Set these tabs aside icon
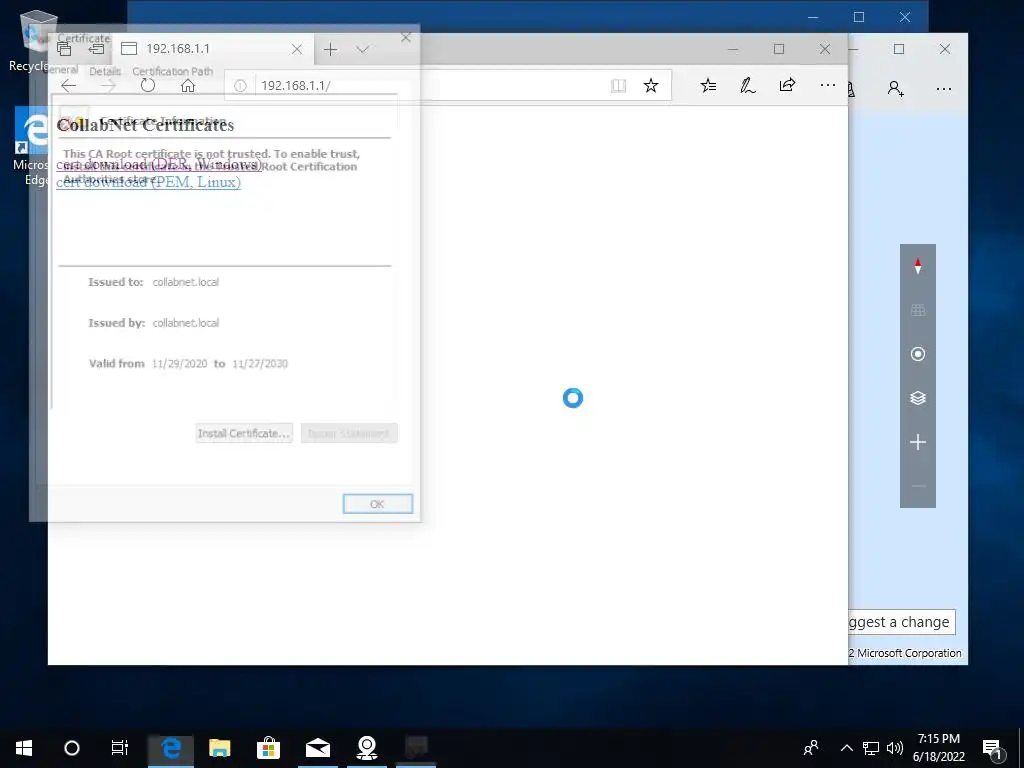 click(97, 49)
